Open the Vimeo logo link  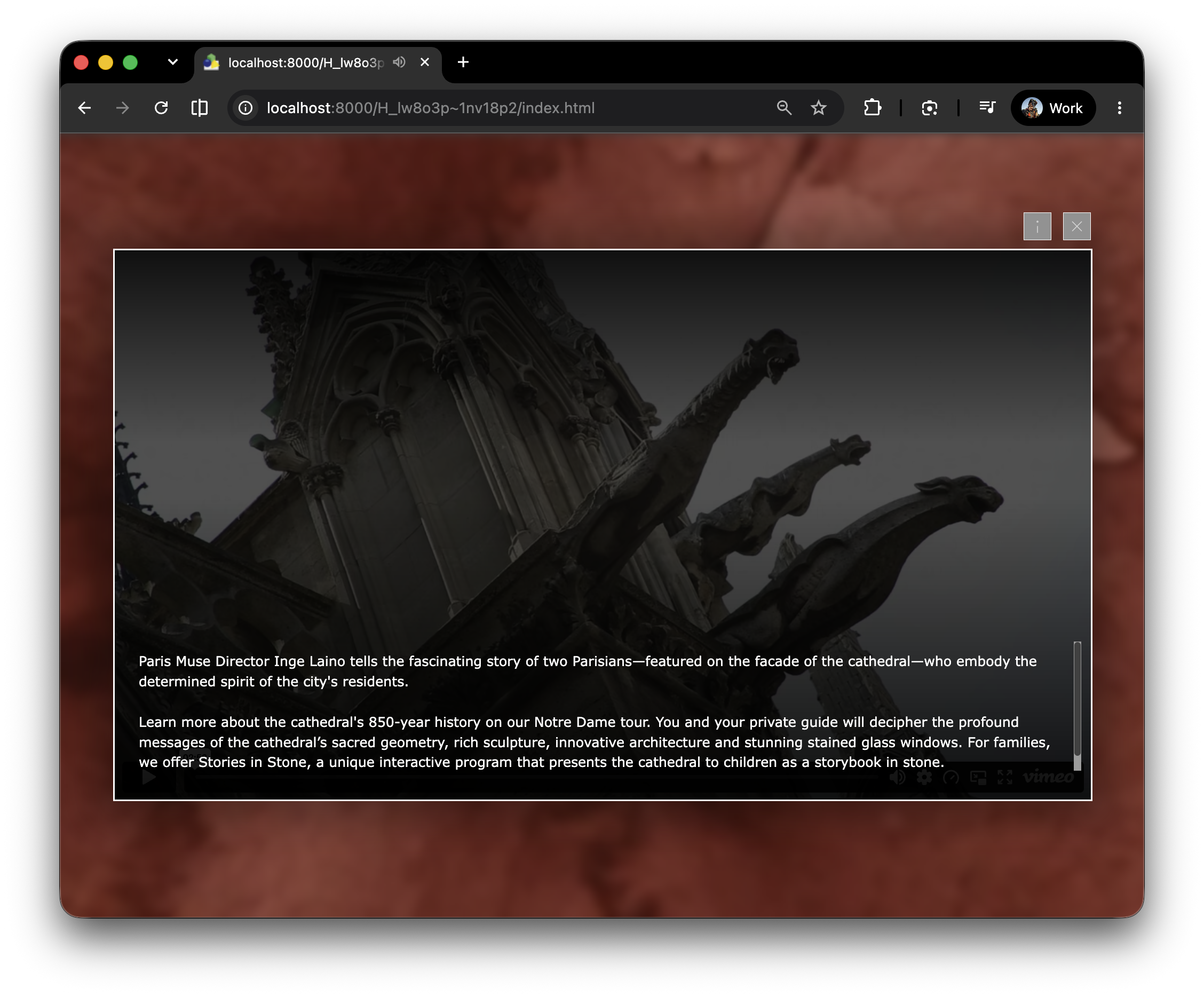click(x=1049, y=778)
